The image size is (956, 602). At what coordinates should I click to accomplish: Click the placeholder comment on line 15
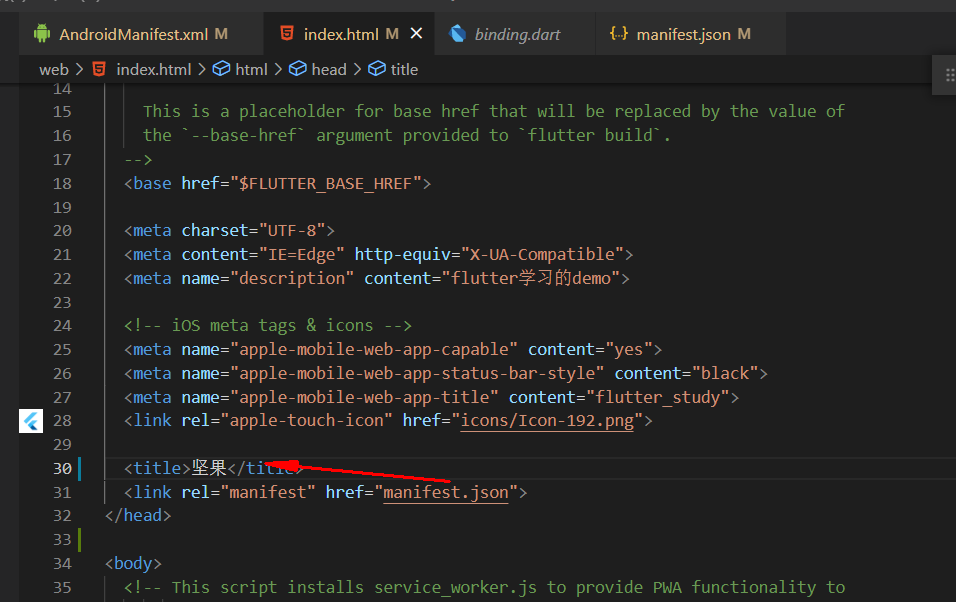(x=494, y=112)
